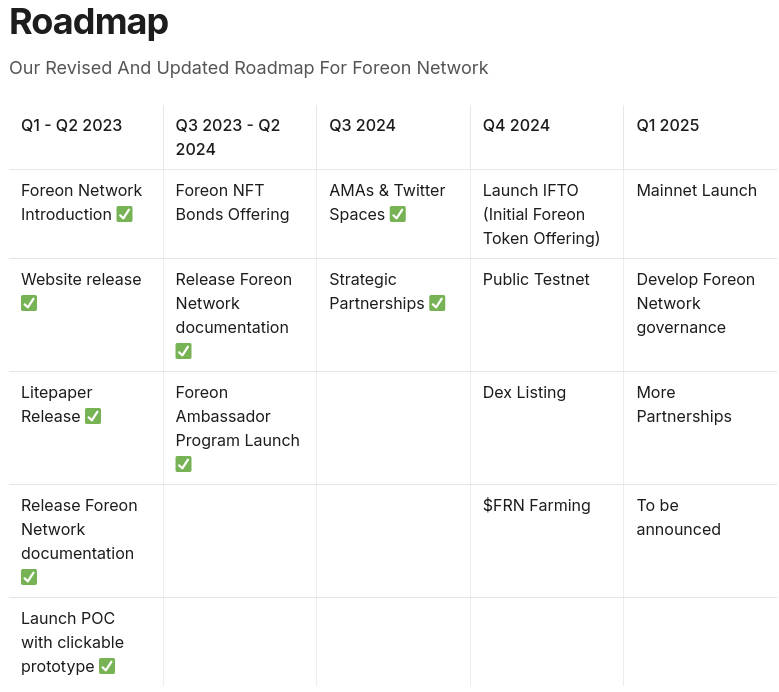Click the Roadmap page heading
Image resolution: width=779 pixels, height=692 pixels.
tap(89, 22)
